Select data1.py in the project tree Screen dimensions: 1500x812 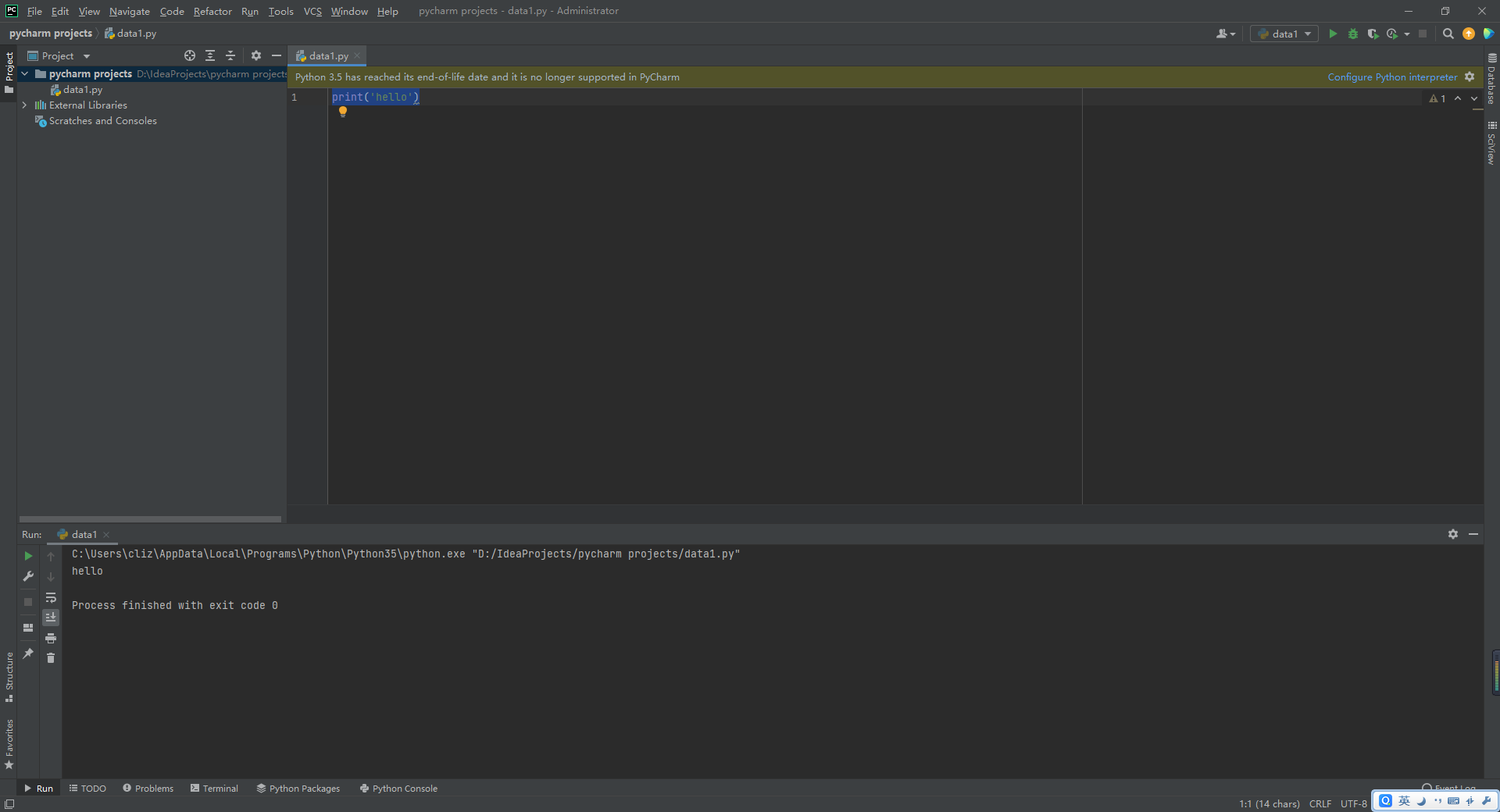(77, 89)
